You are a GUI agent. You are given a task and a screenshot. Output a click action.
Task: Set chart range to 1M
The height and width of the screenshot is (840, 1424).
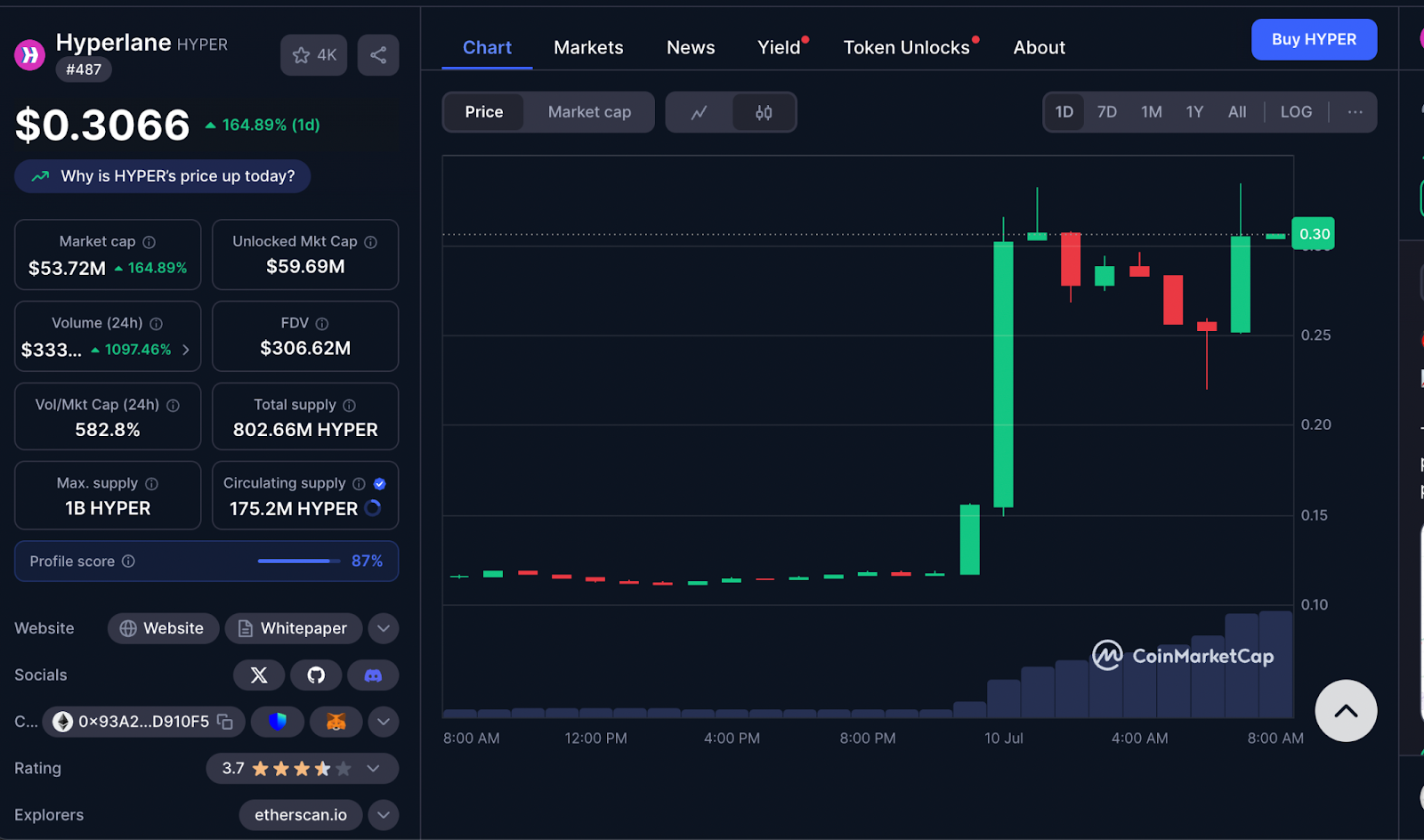click(1152, 112)
